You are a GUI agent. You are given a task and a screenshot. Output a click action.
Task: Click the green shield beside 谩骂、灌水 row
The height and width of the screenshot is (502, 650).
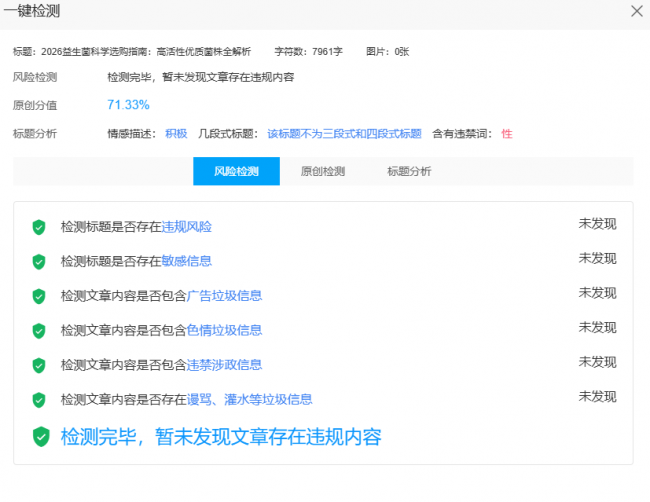39,400
